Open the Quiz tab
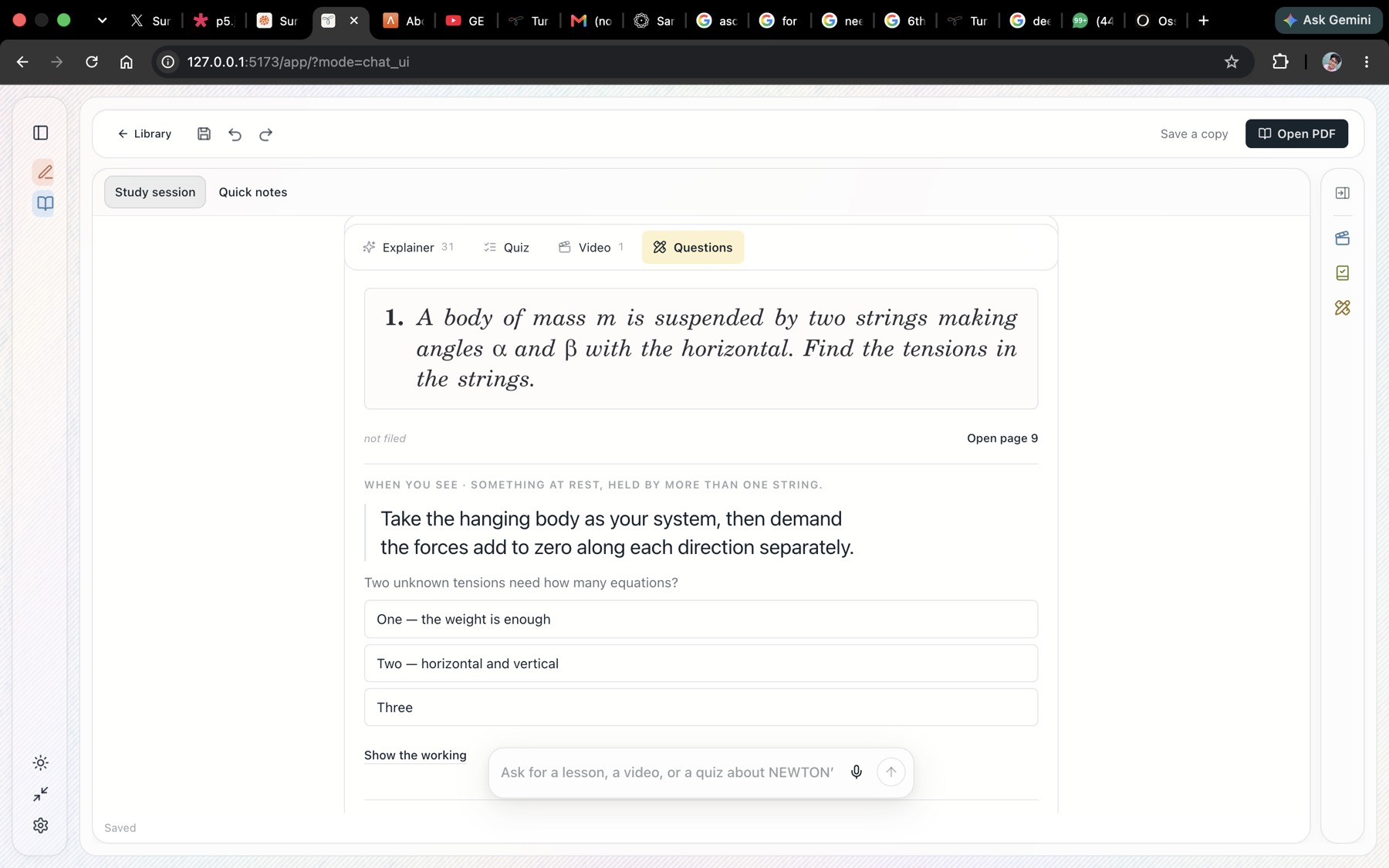The width and height of the screenshot is (1389, 868). tap(506, 247)
